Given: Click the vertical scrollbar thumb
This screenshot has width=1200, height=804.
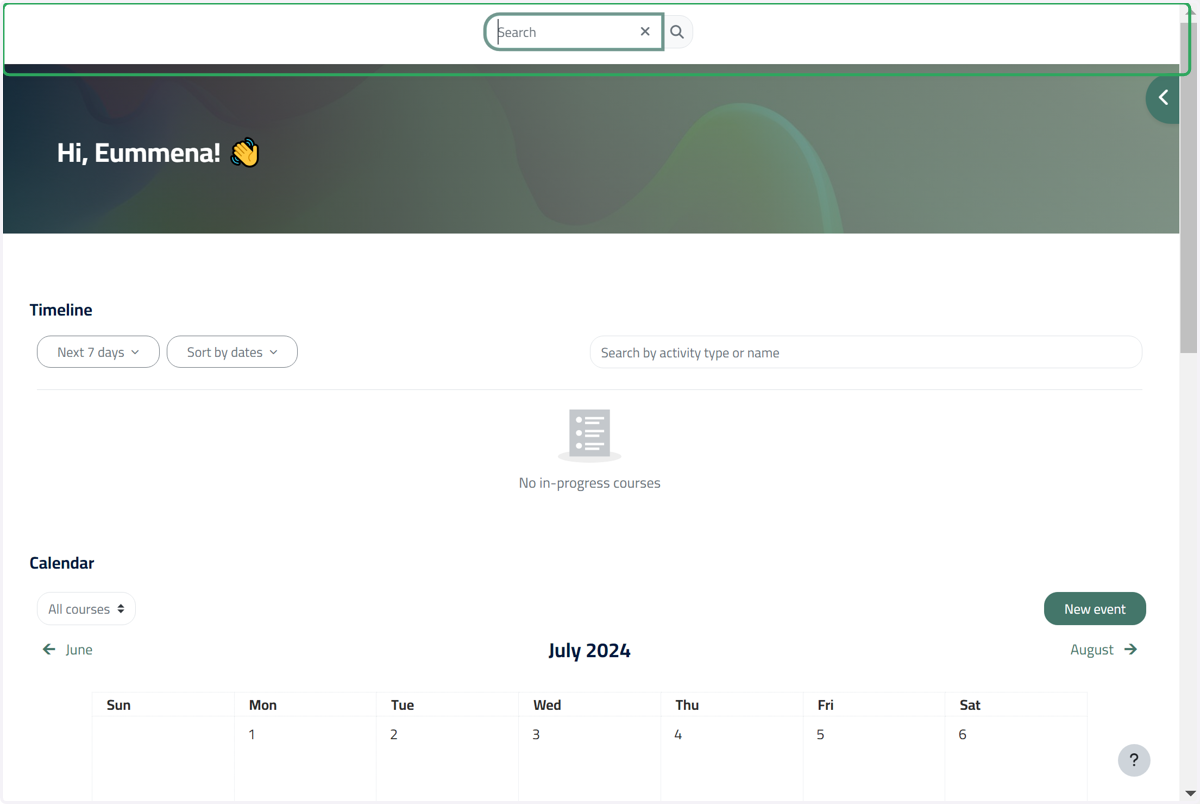Looking at the screenshot, I should tap(1189, 188).
